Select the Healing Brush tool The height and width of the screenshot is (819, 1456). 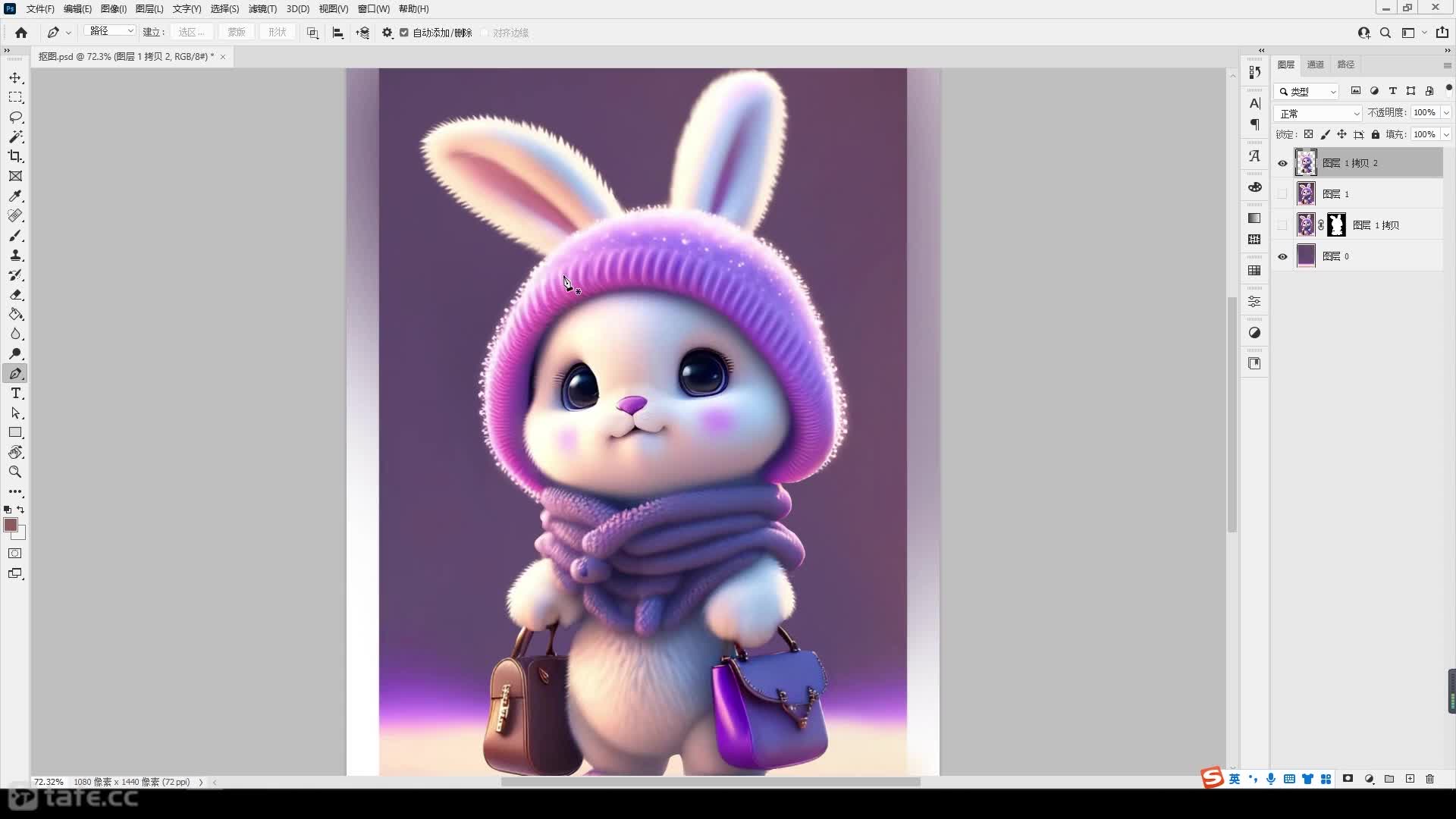click(15, 216)
